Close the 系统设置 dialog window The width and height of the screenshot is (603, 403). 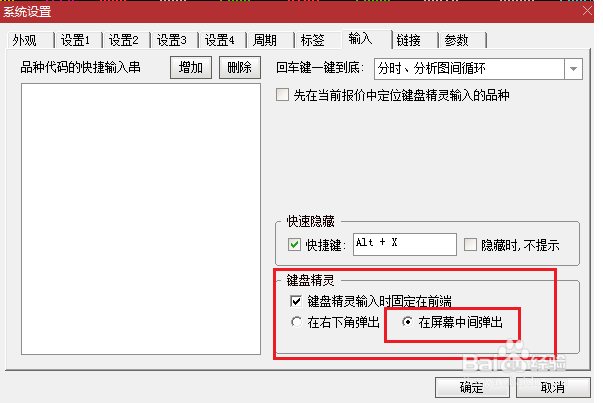587,11
